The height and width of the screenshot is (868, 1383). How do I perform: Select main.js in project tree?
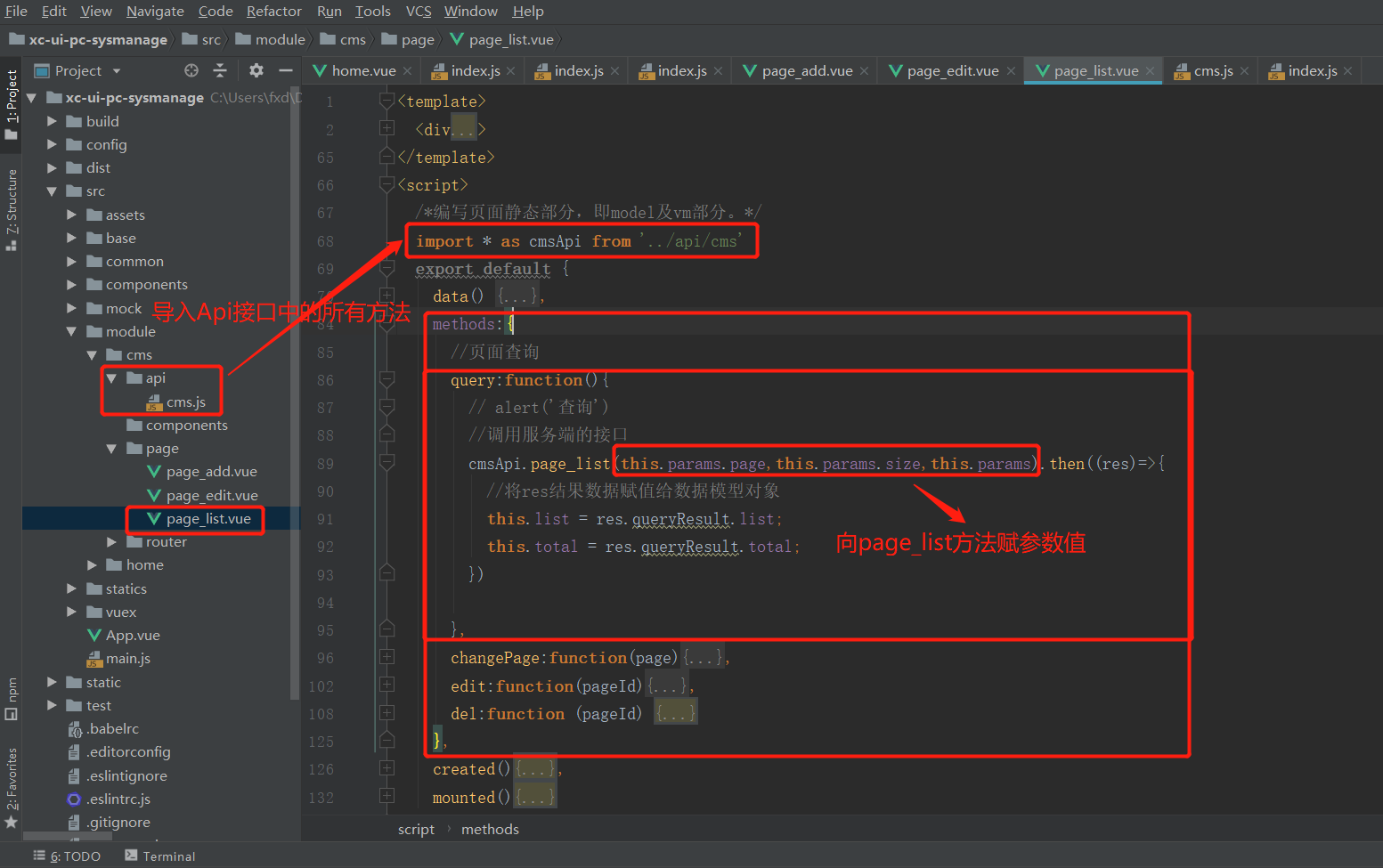[118, 658]
